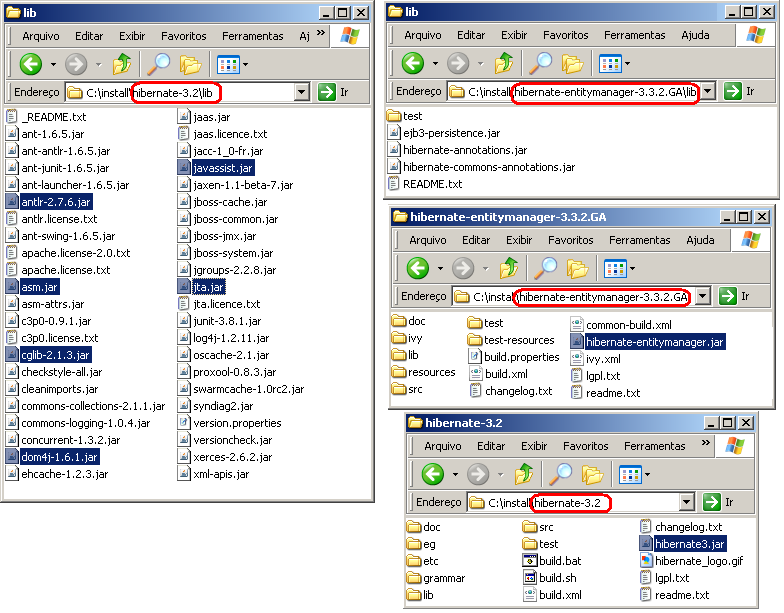Image resolution: width=784 pixels, height=613 pixels.
Task: Click address field in hibernate-entitymanager-3.3.2.GA window
Action: pos(582,296)
